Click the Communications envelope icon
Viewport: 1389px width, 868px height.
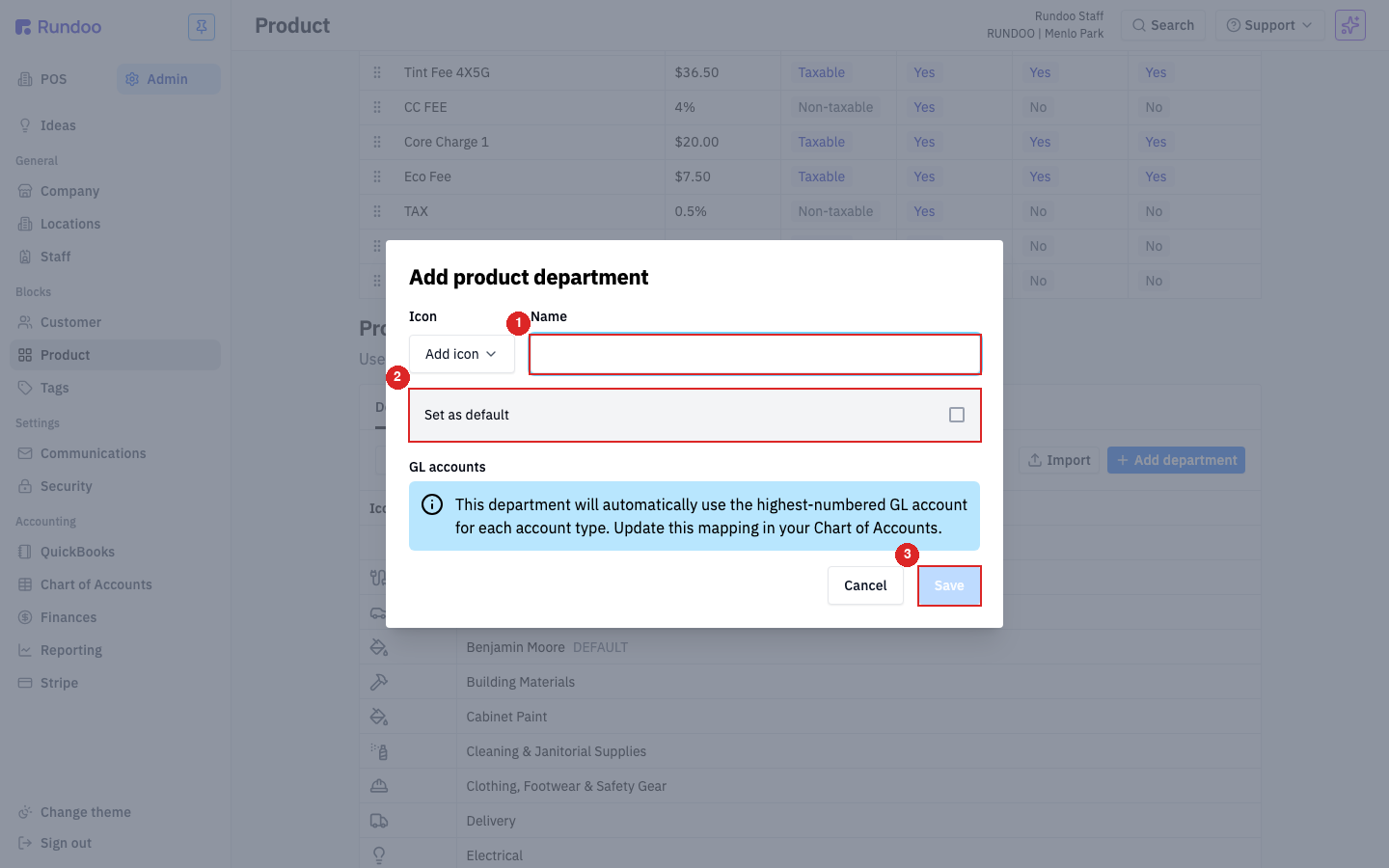click(25, 453)
